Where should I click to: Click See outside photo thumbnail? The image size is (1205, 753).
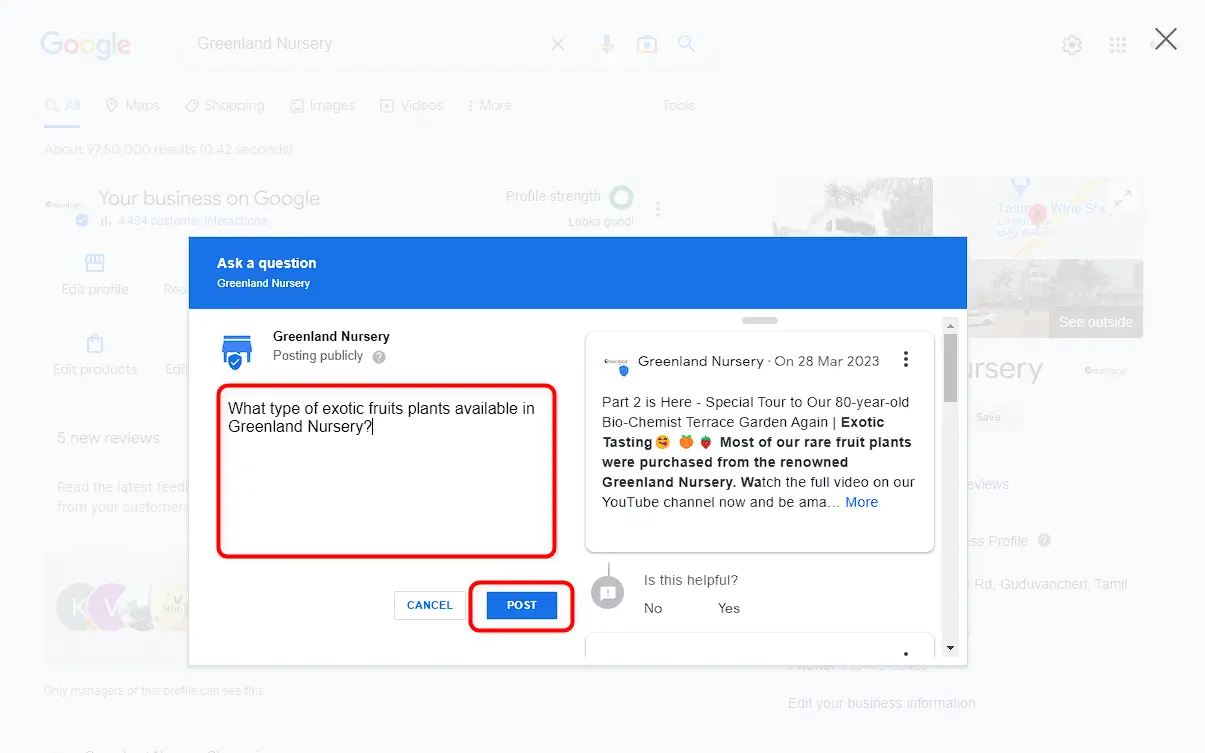(x=1055, y=299)
